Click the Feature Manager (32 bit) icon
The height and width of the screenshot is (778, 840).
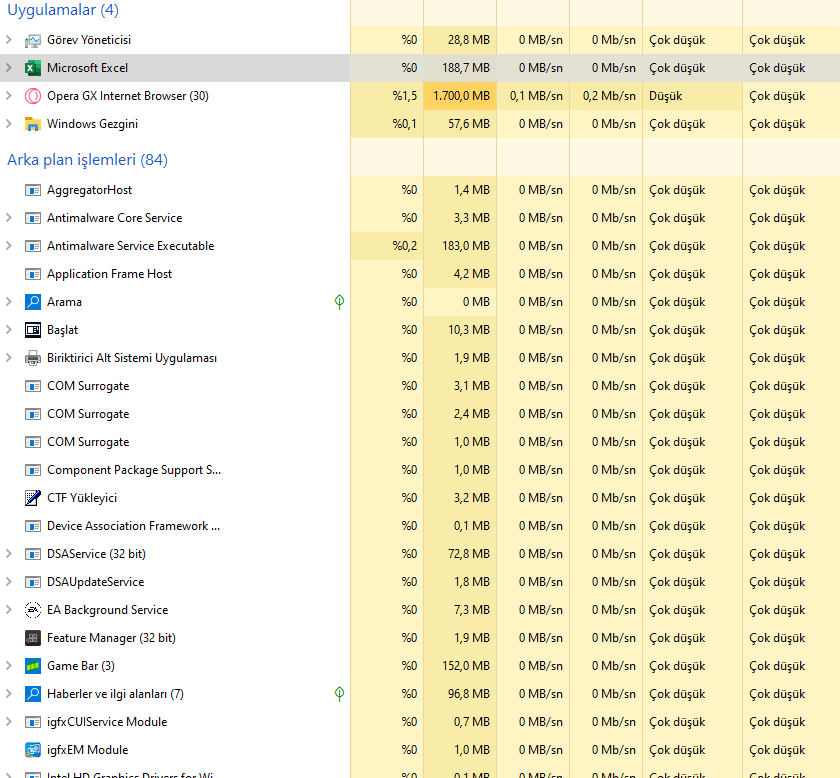coord(33,638)
